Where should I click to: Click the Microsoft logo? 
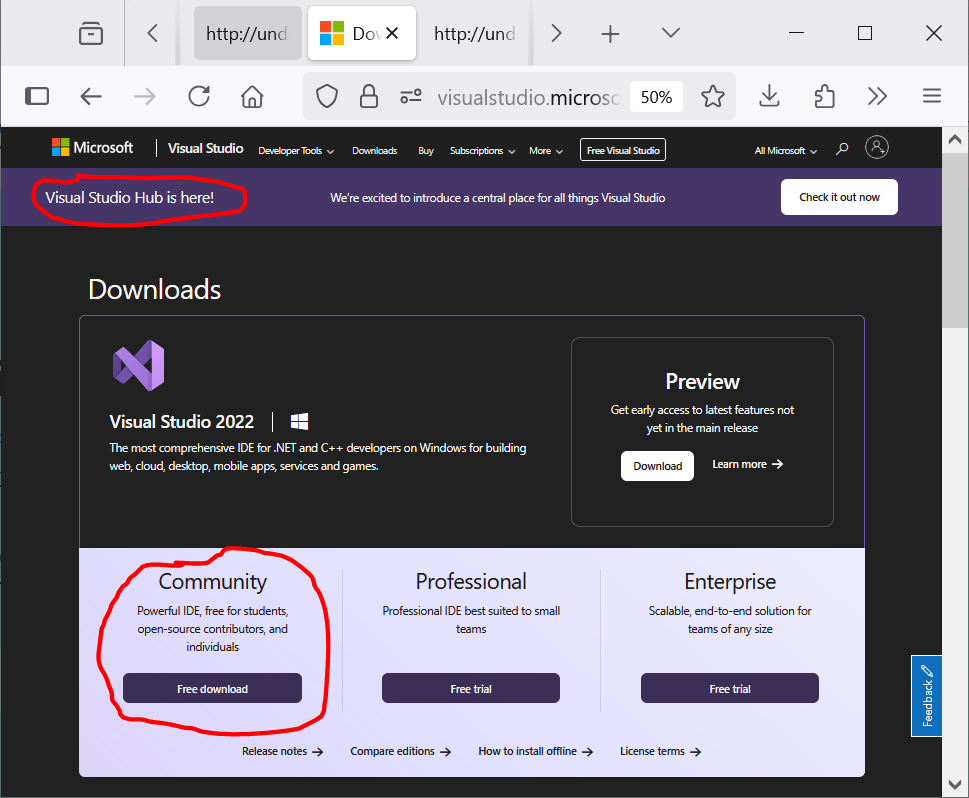92,147
